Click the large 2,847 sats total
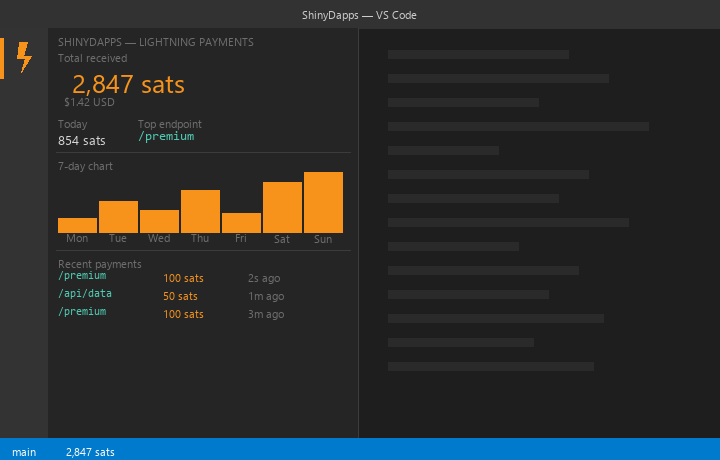The width and height of the screenshot is (720, 460). [129, 84]
